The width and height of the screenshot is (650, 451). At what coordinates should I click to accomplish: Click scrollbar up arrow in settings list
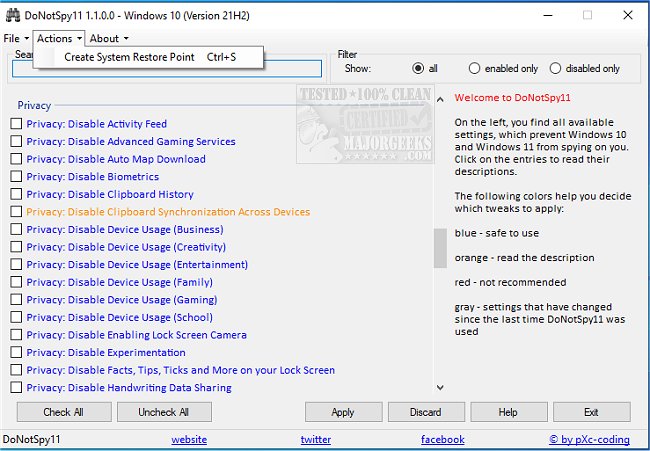tap(440, 99)
